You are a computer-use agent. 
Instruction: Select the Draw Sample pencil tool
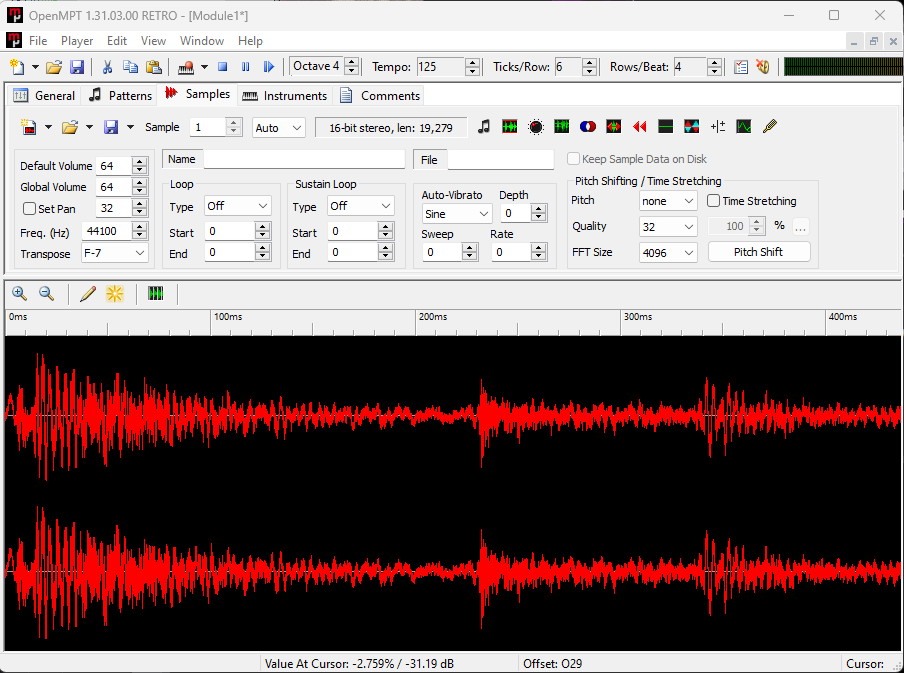click(x=88, y=294)
